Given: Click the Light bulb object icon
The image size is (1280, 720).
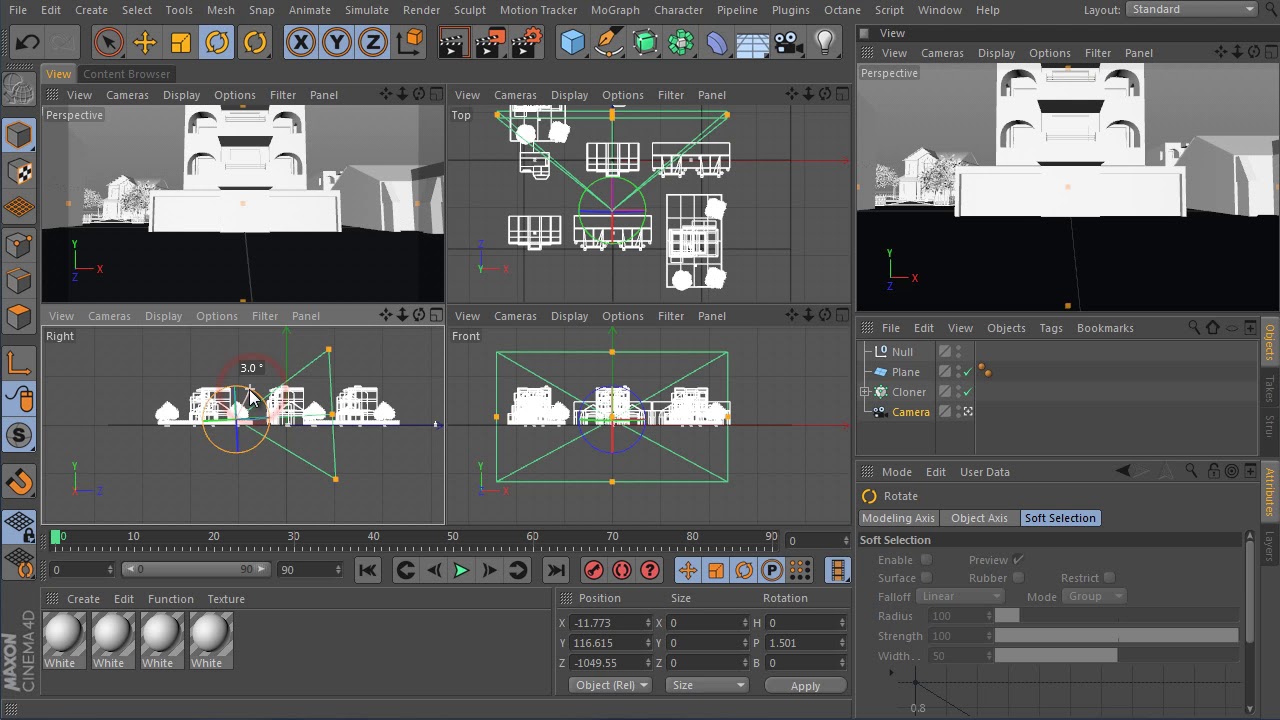Looking at the screenshot, I should 825,42.
